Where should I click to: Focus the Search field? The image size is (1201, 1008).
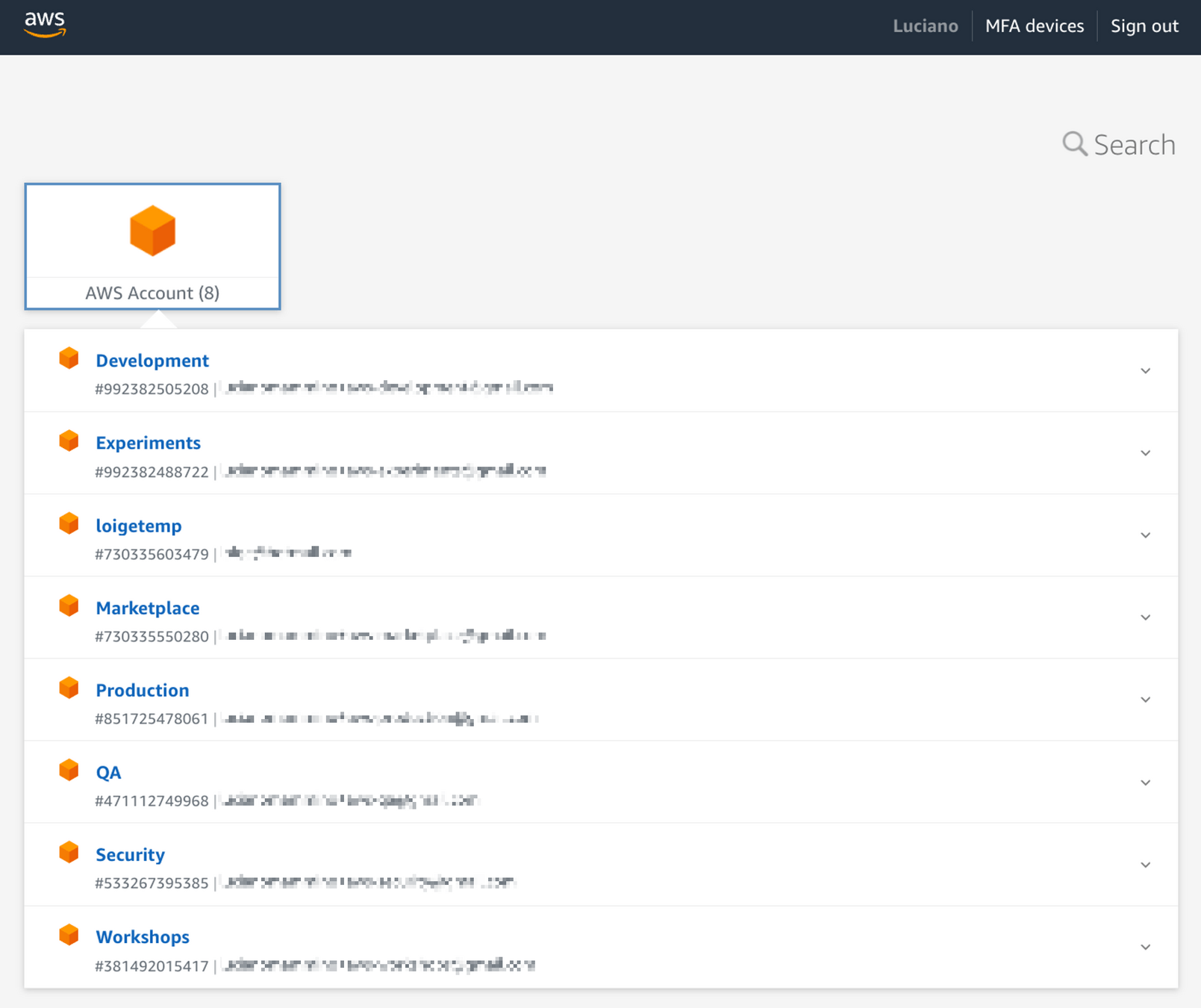(x=1119, y=144)
